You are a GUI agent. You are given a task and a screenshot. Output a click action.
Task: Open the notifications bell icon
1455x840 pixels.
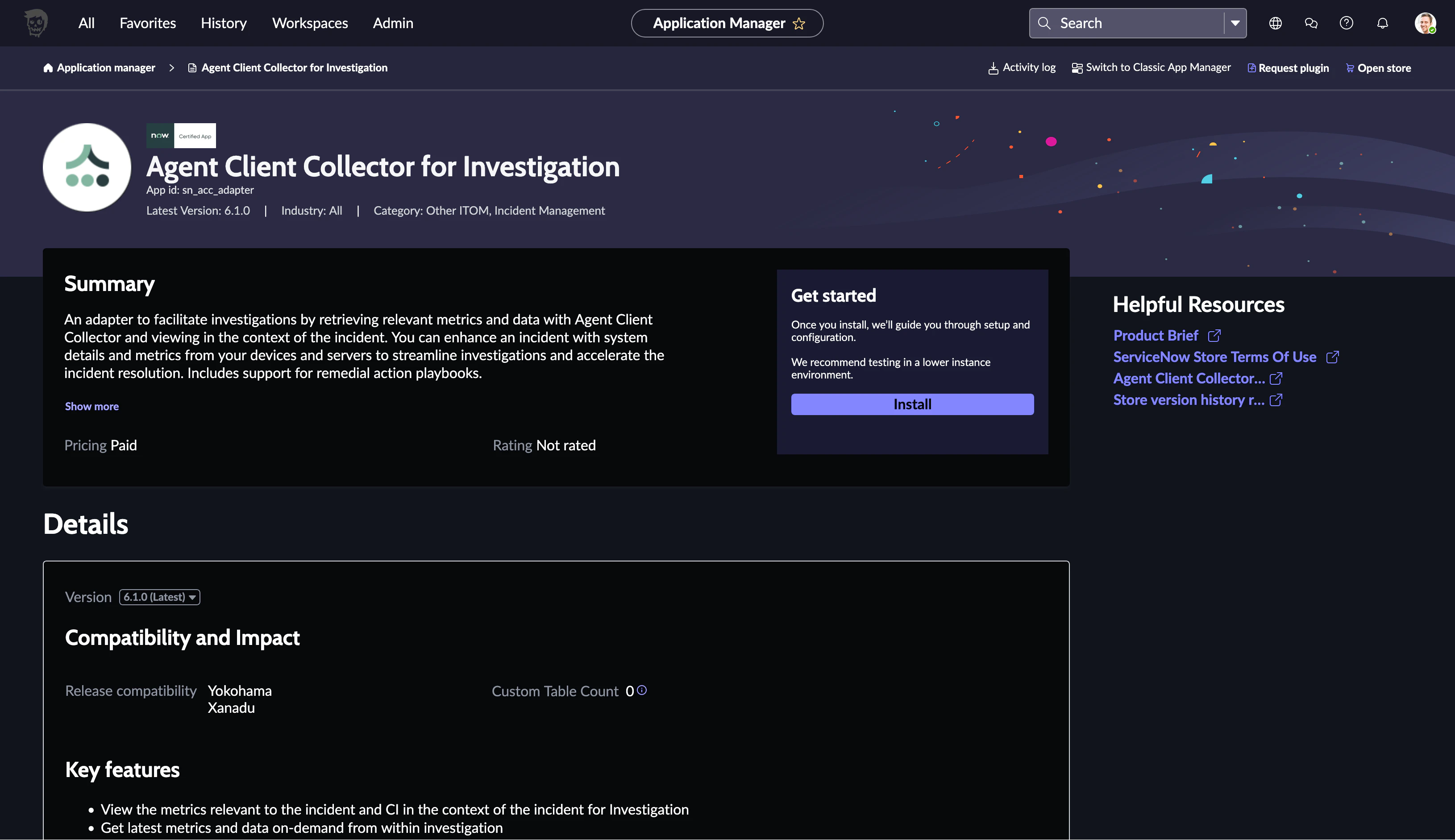pyautogui.click(x=1382, y=23)
